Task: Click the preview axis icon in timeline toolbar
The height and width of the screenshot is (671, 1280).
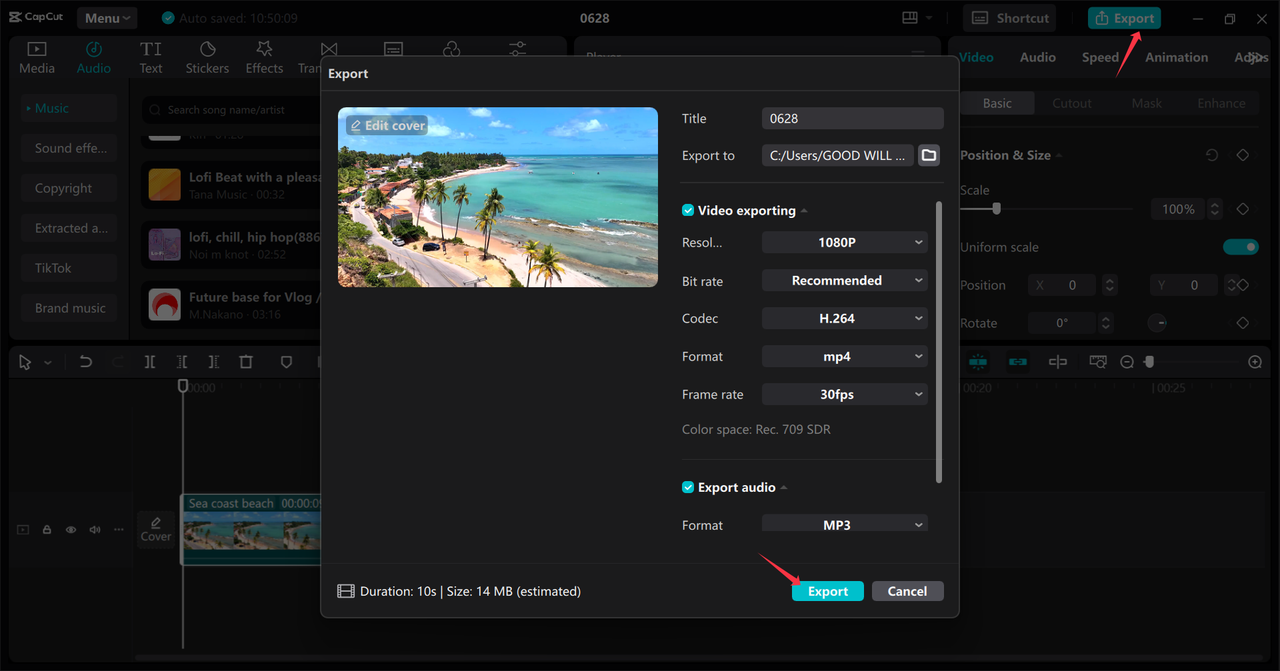Action: (1058, 362)
